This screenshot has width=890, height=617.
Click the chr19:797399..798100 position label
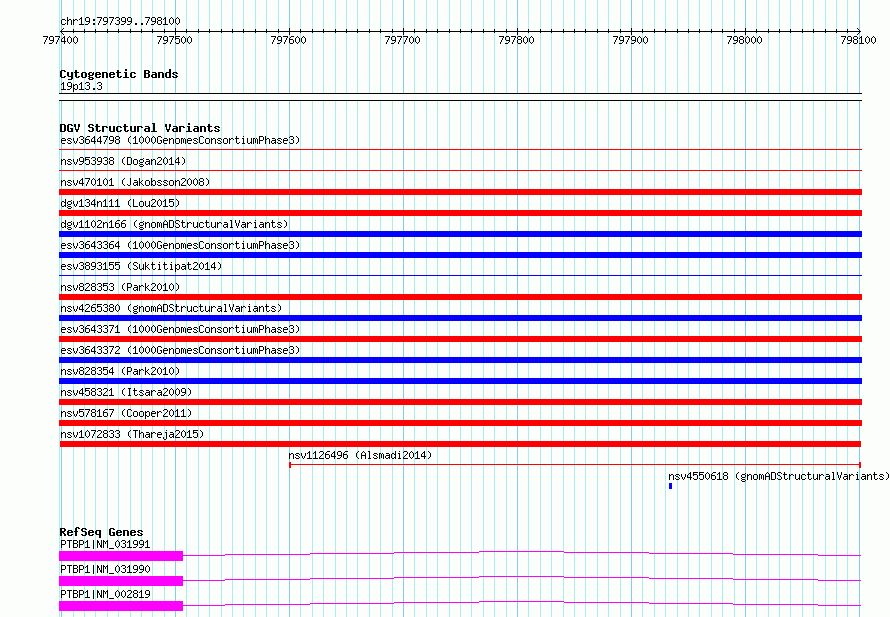[x=120, y=21]
